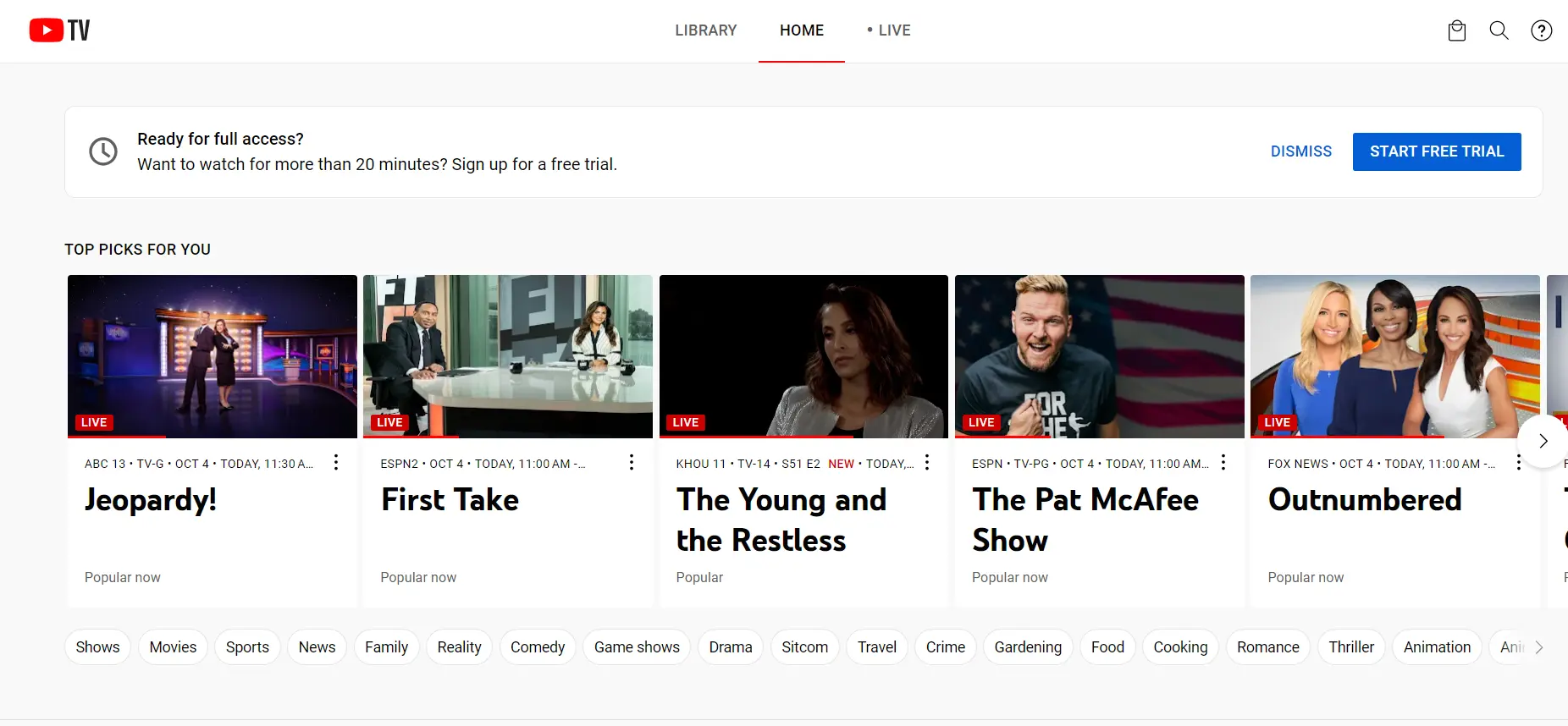Open more options for The Pat McAfee Show
Screen dimensions: 1568x726
click(1223, 462)
